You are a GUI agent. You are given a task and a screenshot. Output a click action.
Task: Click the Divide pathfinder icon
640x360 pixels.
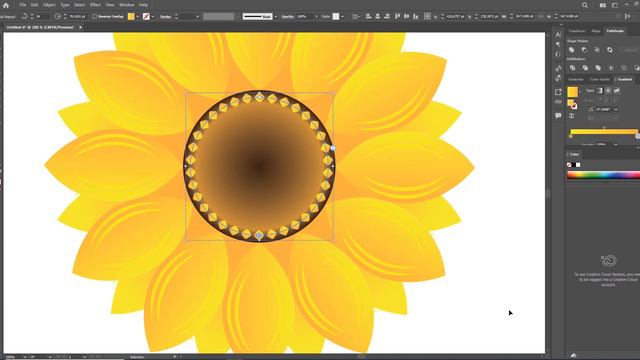[x=572, y=68]
